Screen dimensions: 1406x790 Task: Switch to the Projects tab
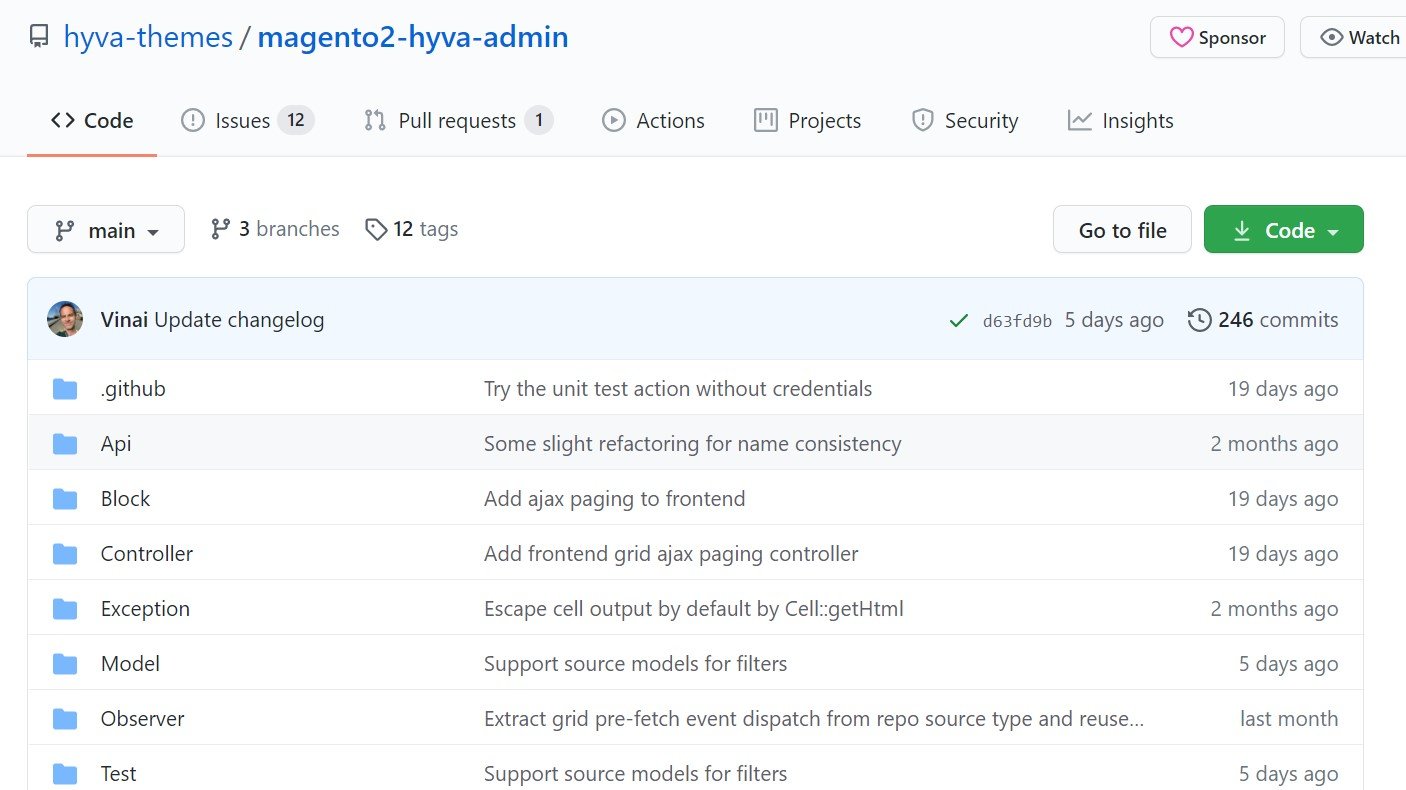[807, 121]
